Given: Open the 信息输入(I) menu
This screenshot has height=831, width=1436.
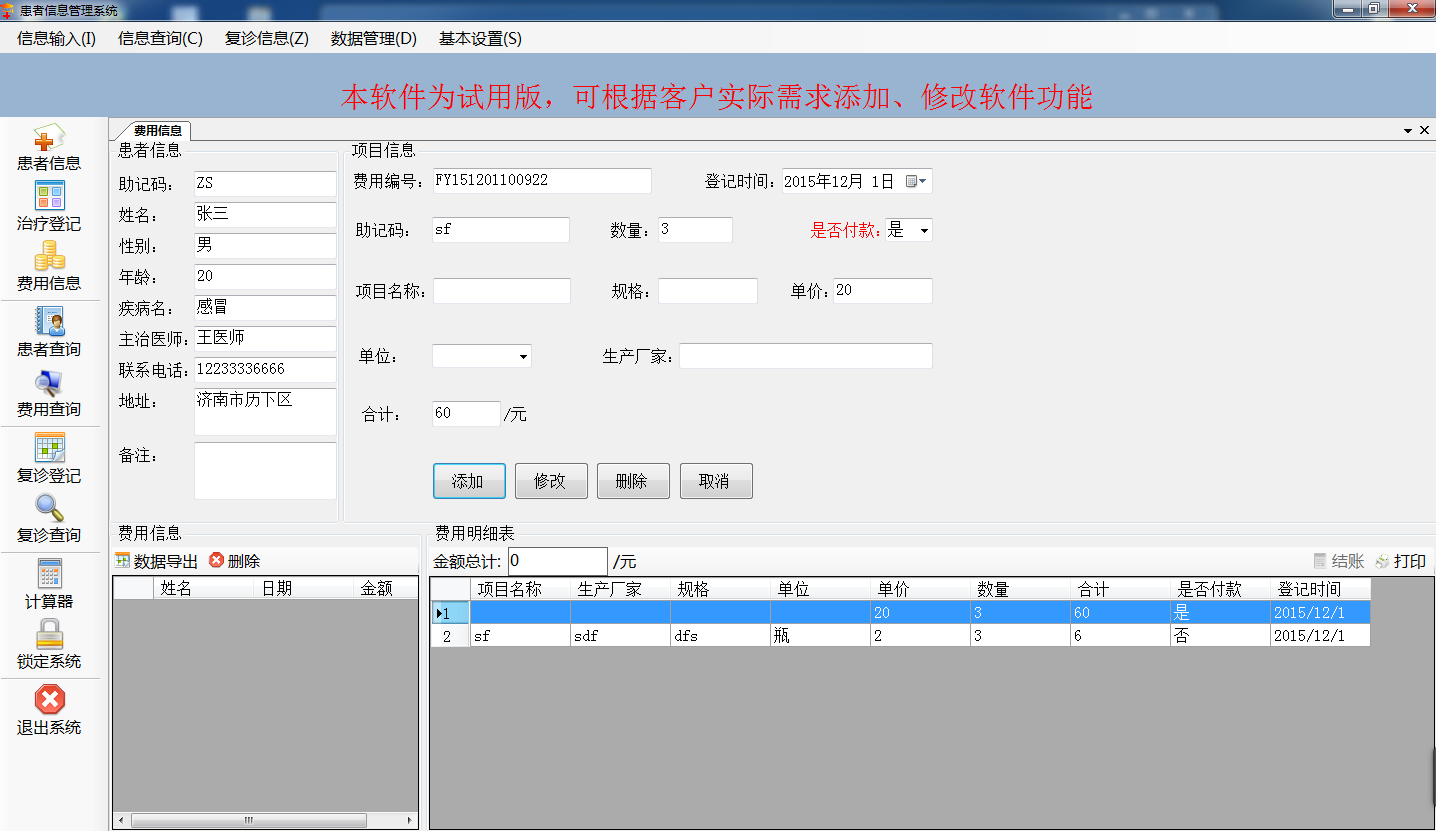Looking at the screenshot, I should point(57,39).
